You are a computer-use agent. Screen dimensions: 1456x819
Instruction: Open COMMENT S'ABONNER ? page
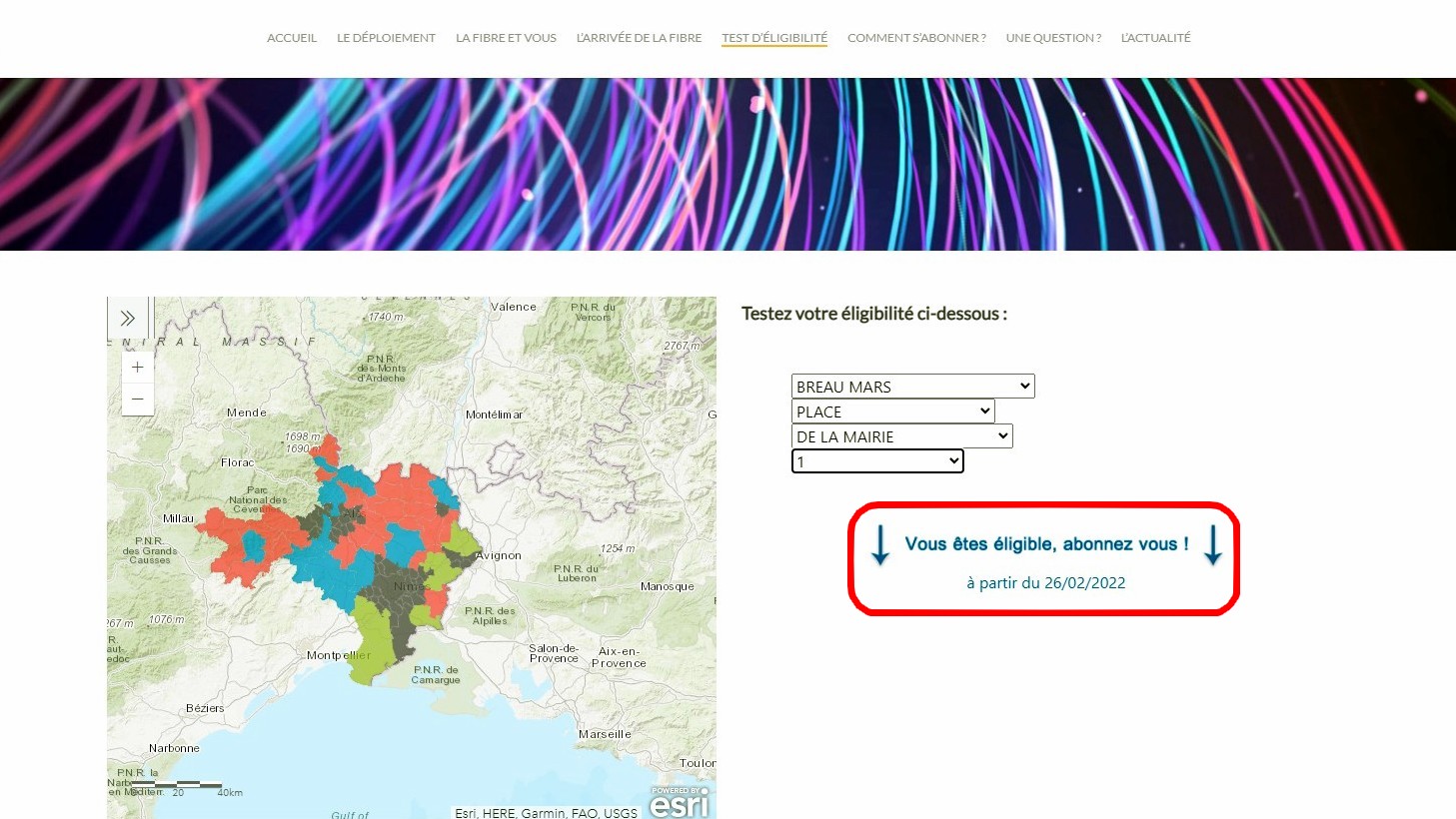tap(916, 38)
